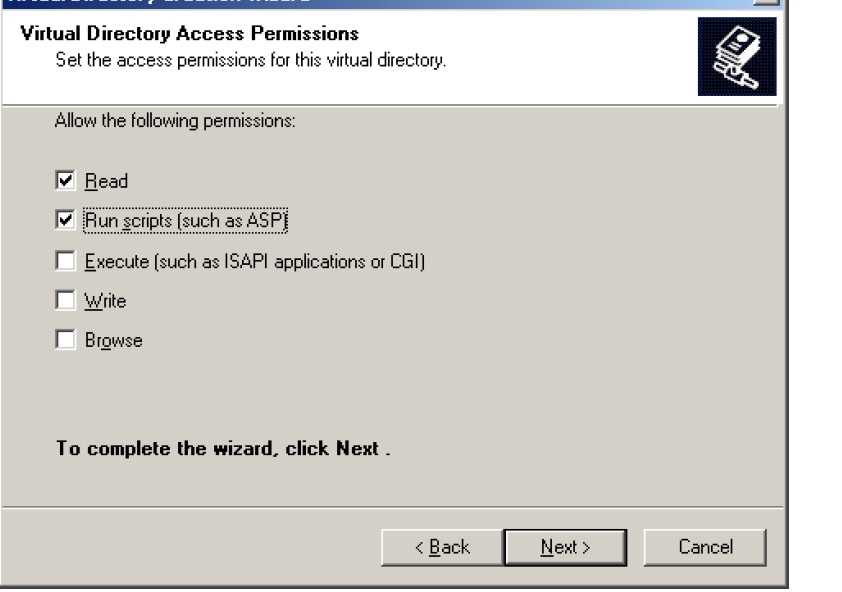Click the "To complete the wizard" instruction text
This screenshot has width=842, height=592.
coord(222,448)
